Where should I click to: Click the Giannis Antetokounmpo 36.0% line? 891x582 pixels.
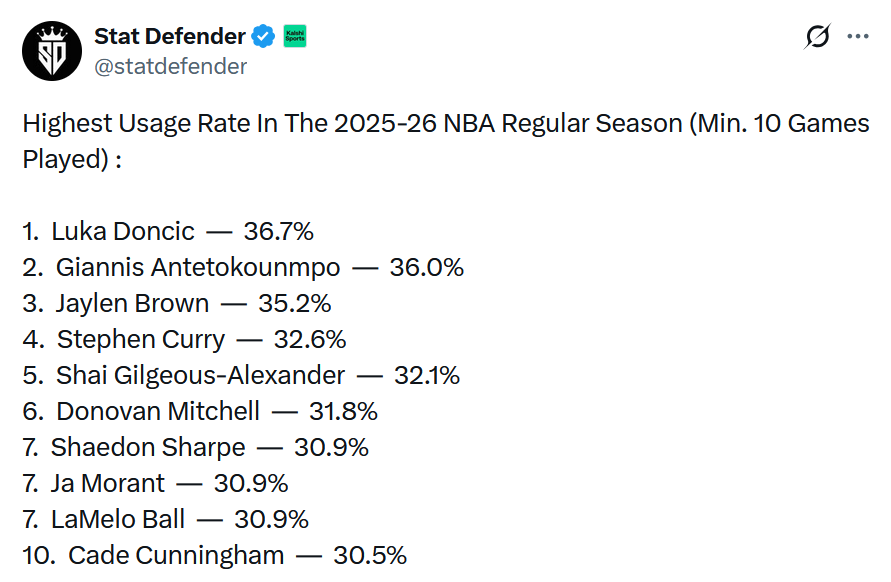click(243, 268)
